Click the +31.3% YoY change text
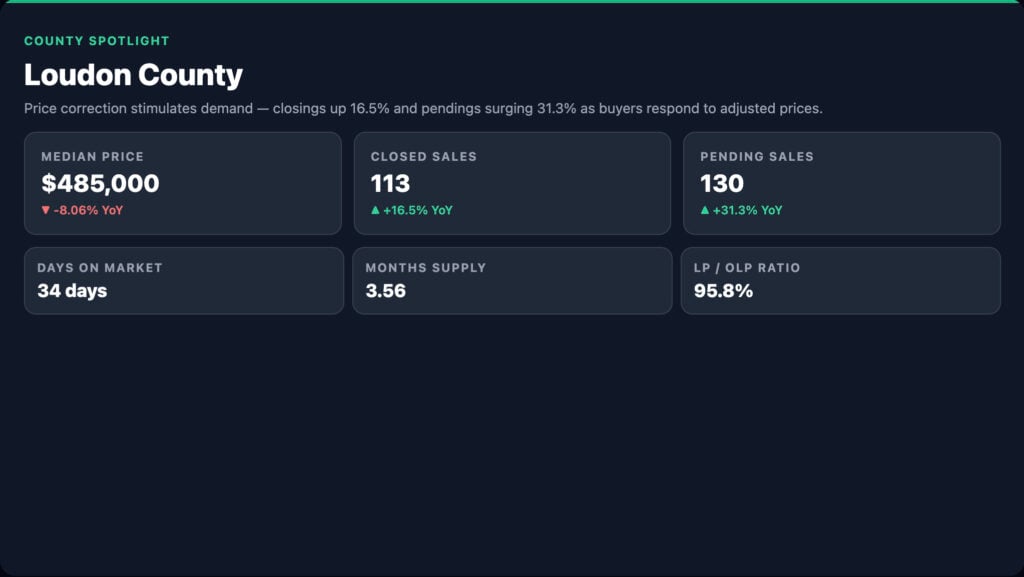 click(748, 210)
